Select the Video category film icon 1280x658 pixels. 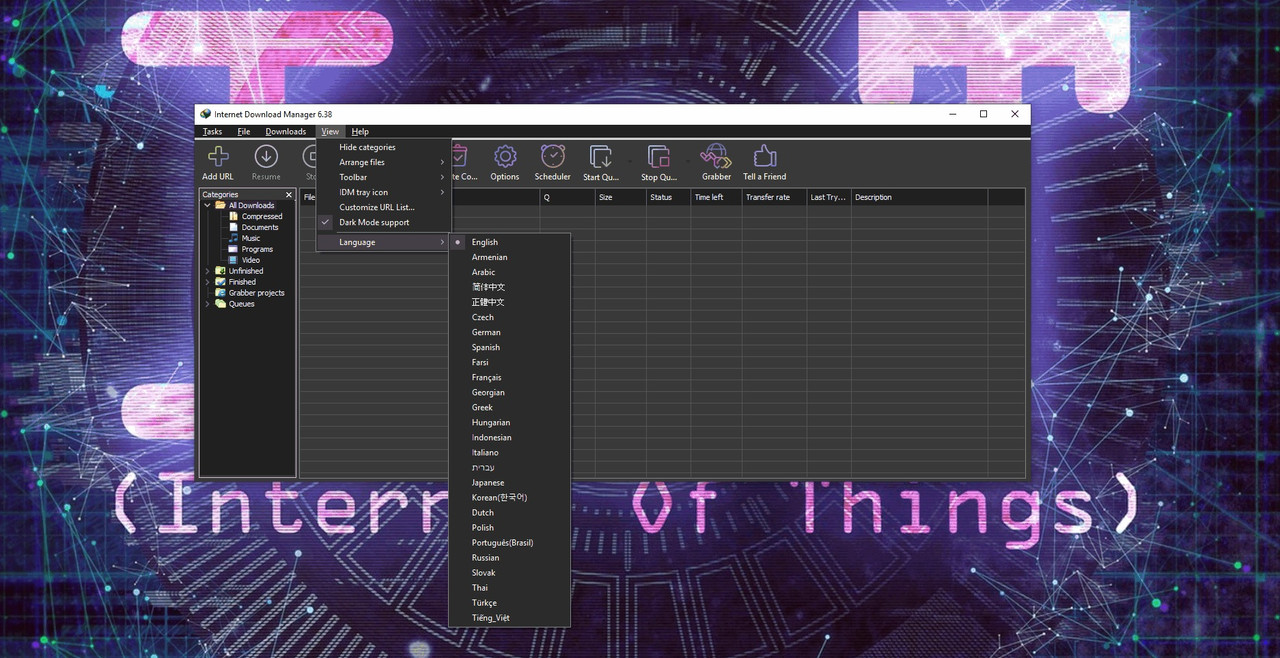coord(234,260)
